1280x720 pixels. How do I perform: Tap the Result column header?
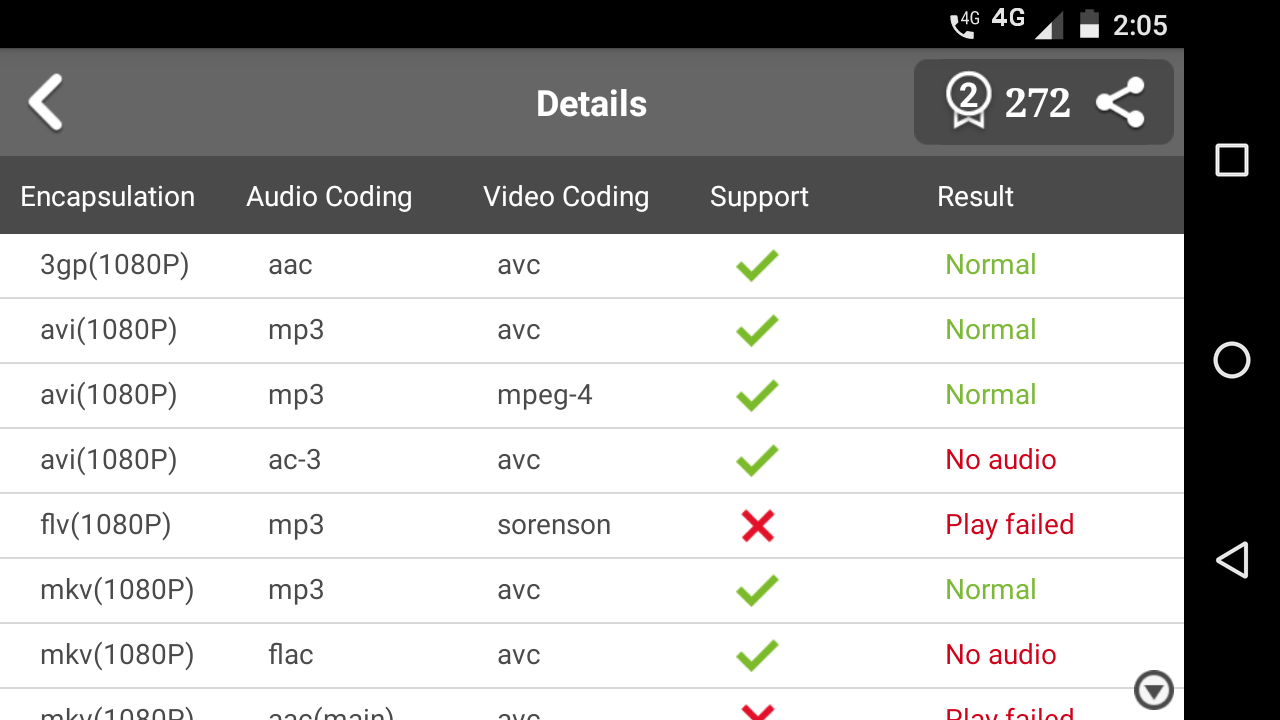[x=975, y=197]
